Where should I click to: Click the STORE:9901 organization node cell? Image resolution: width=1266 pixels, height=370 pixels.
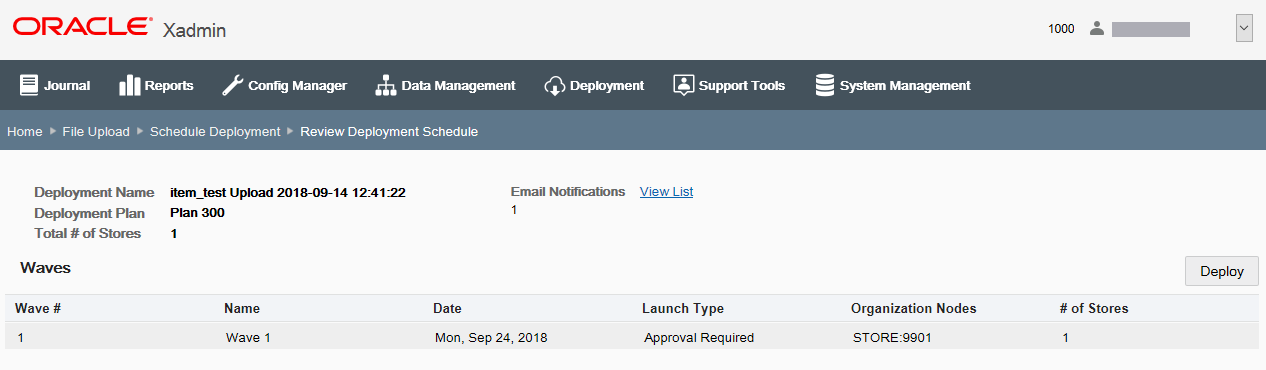(x=892, y=337)
